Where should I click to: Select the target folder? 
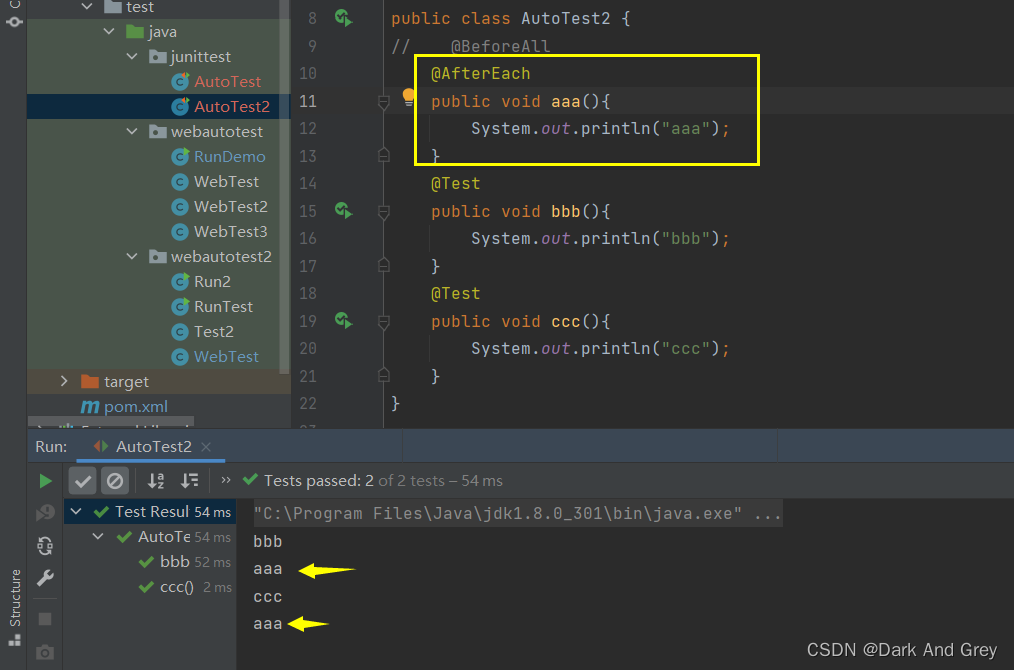(126, 382)
